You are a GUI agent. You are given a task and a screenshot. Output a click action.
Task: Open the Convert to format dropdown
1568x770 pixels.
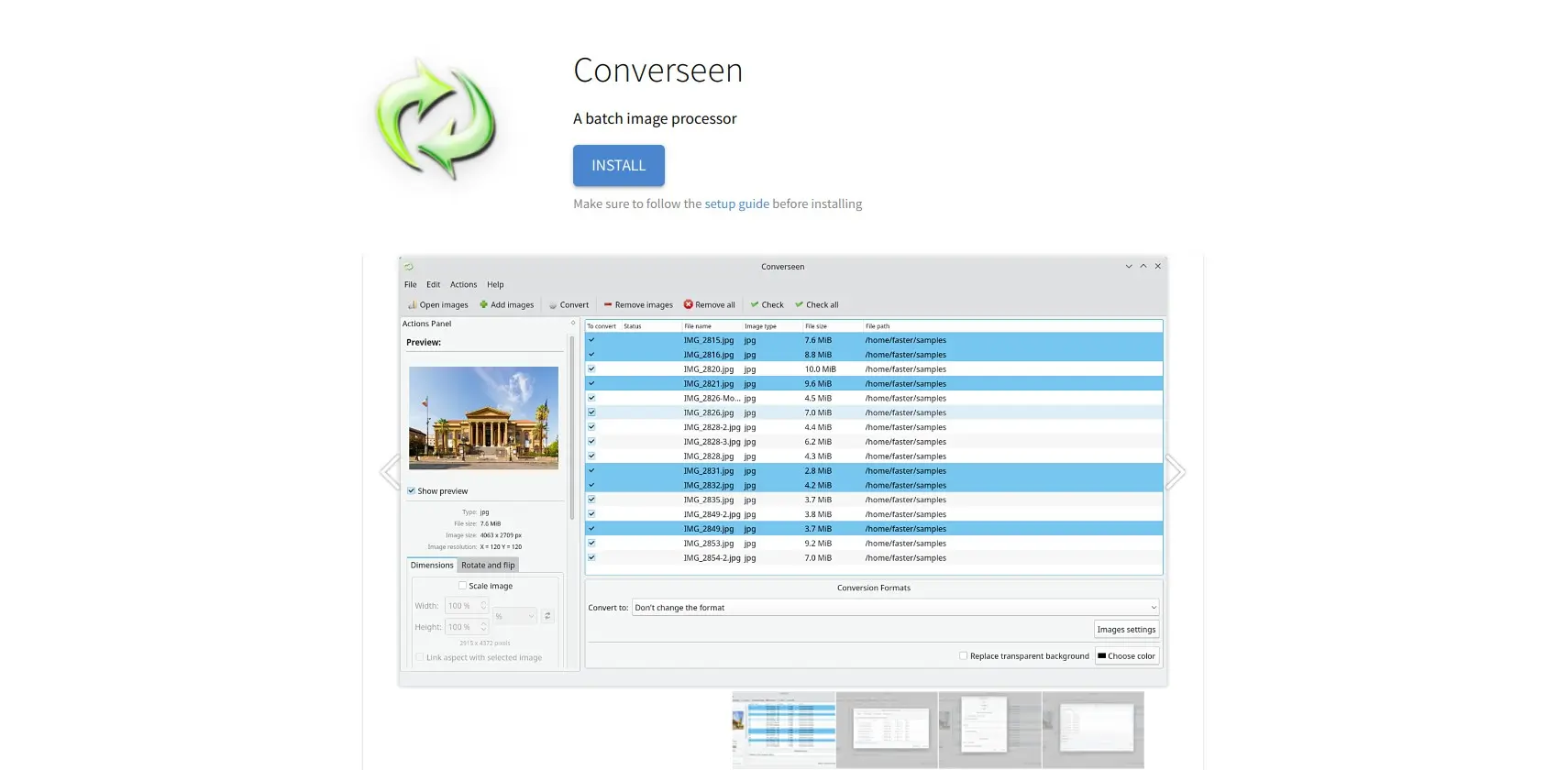tap(895, 608)
